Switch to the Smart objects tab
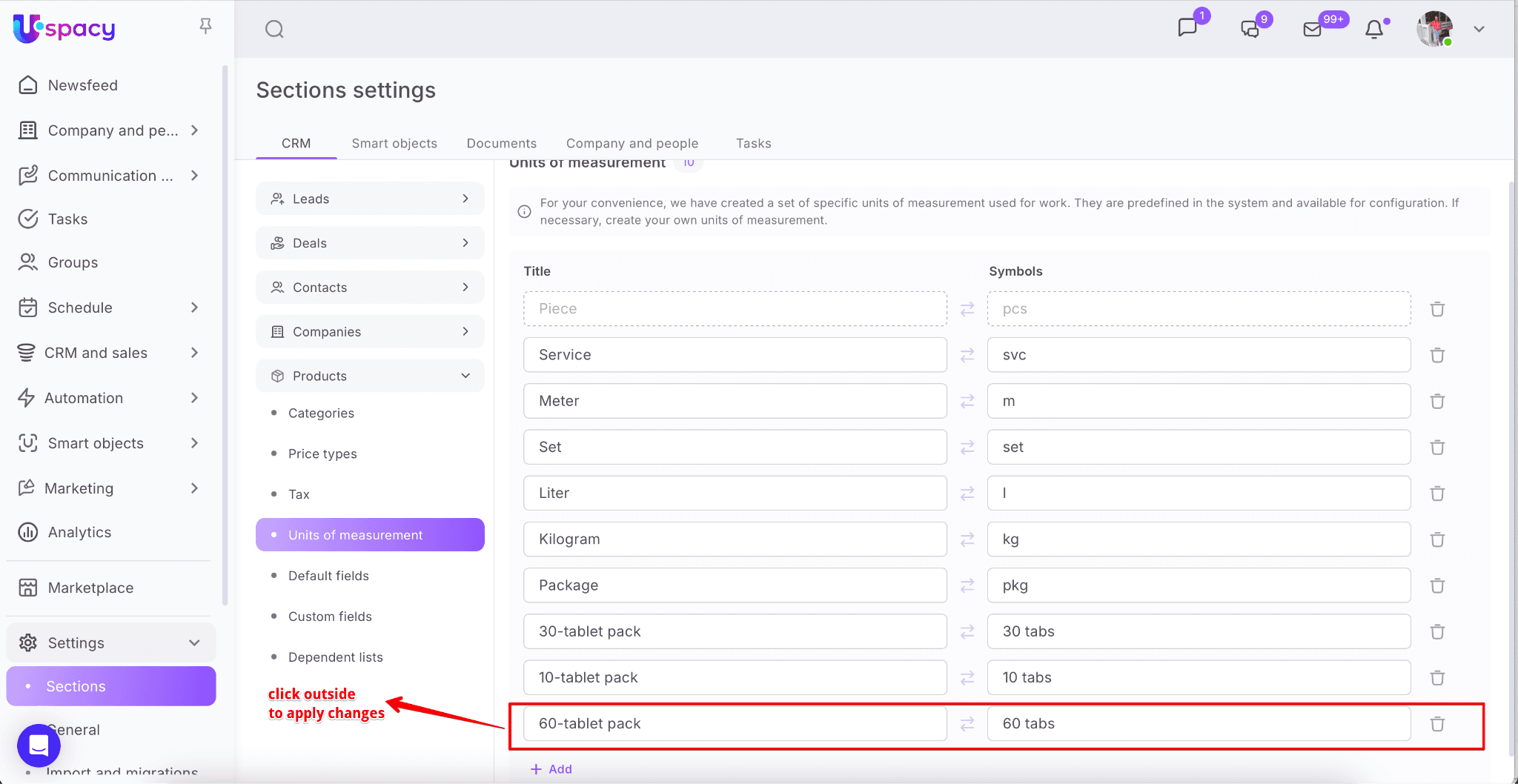Image resolution: width=1518 pixels, height=784 pixels. (x=394, y=143)
